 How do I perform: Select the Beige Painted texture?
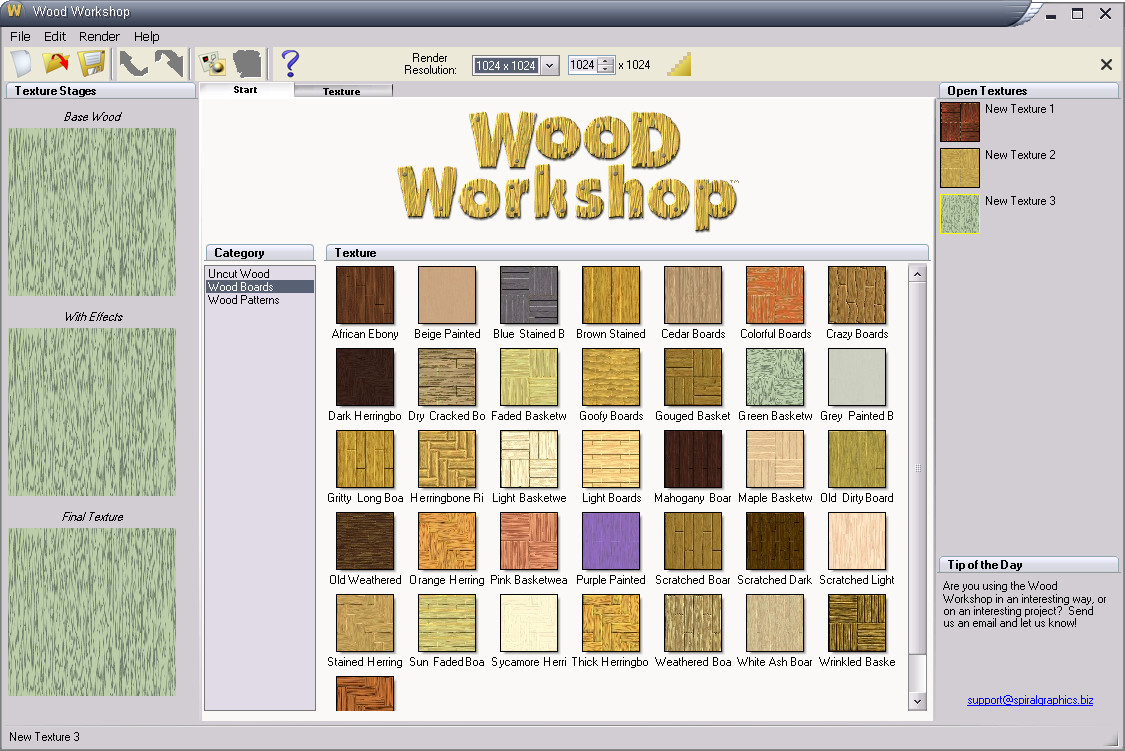pyautogui.click(x=447, y=295)
